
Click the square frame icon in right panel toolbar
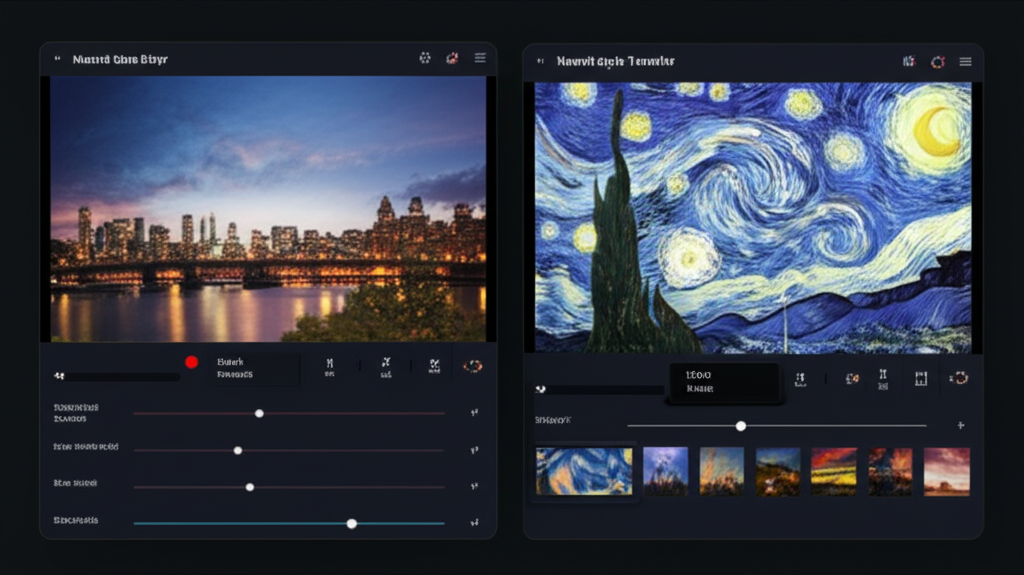tap(921, 379)
